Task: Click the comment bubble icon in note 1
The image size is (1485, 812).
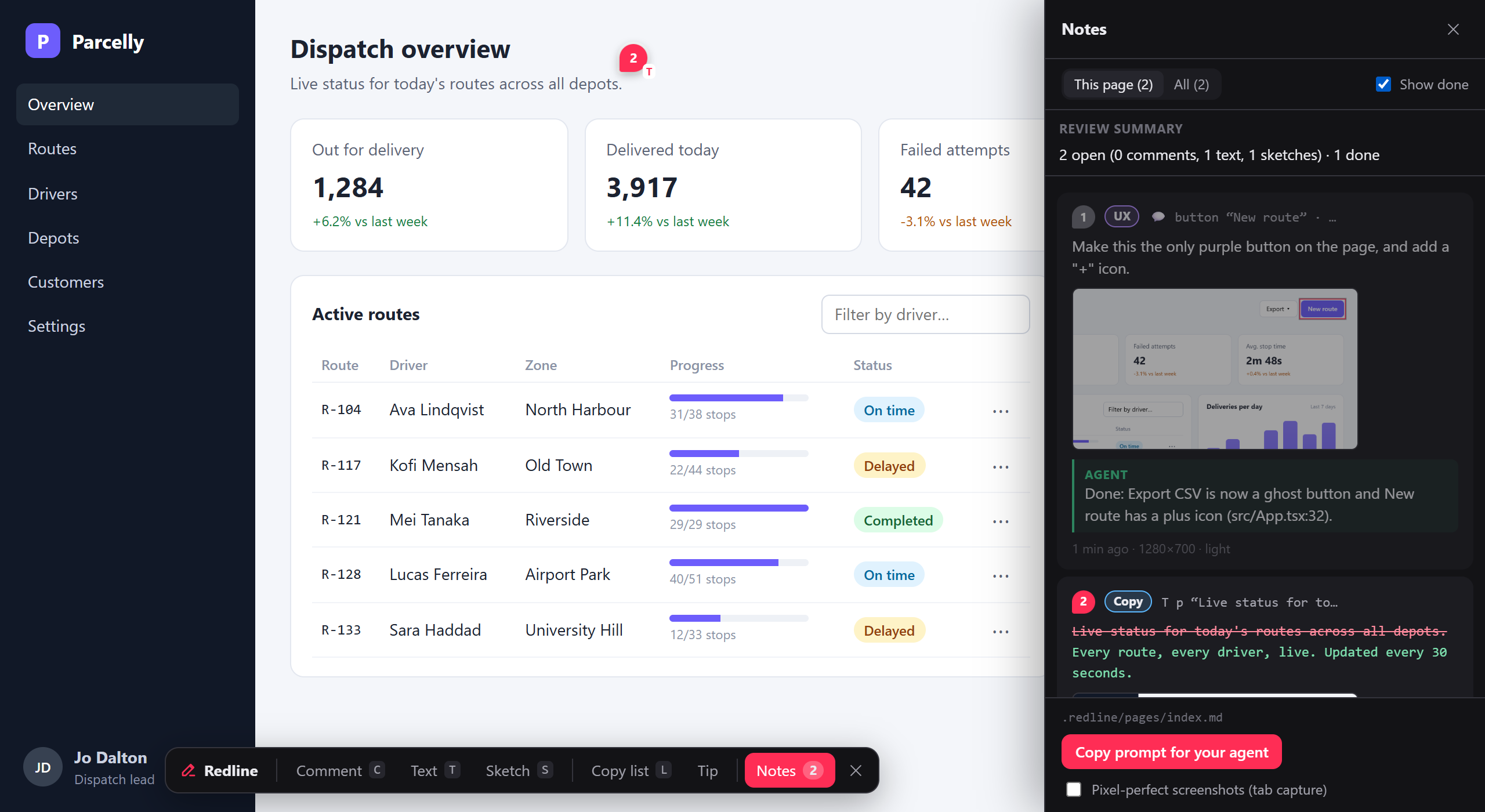Action: pyautogui.click(x=1158, y=217)
